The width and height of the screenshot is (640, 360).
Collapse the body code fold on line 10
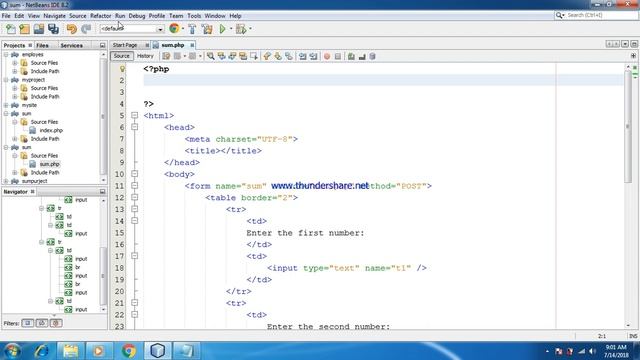coord(134,174)
